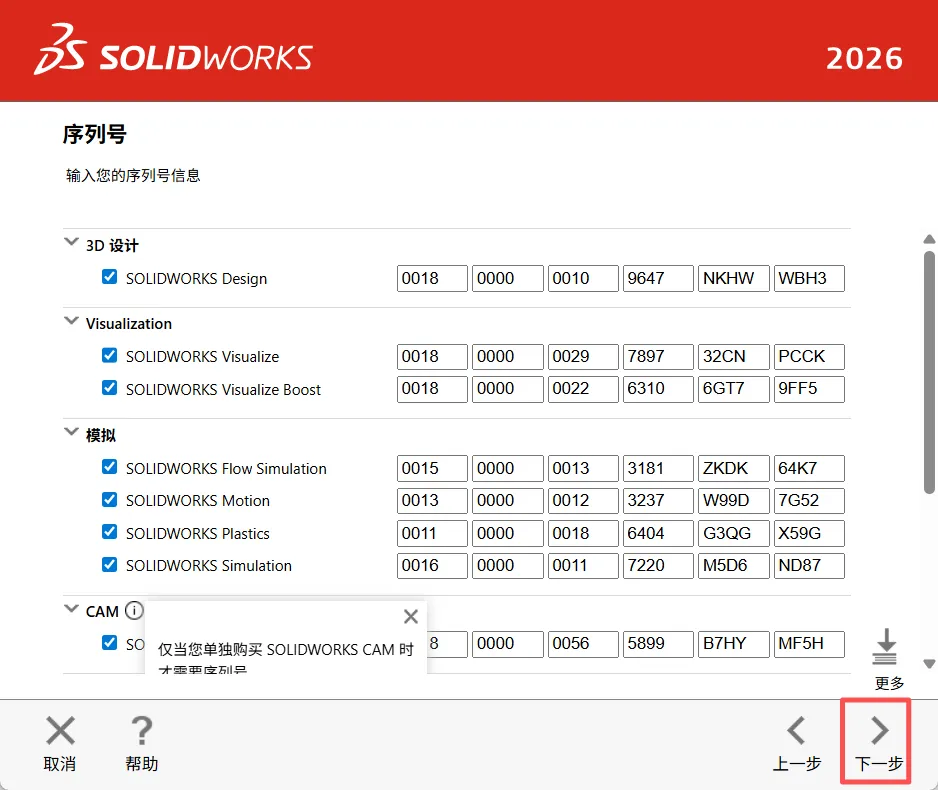
Task: Click Plastics serial field 0018
Action: point(583,533)
